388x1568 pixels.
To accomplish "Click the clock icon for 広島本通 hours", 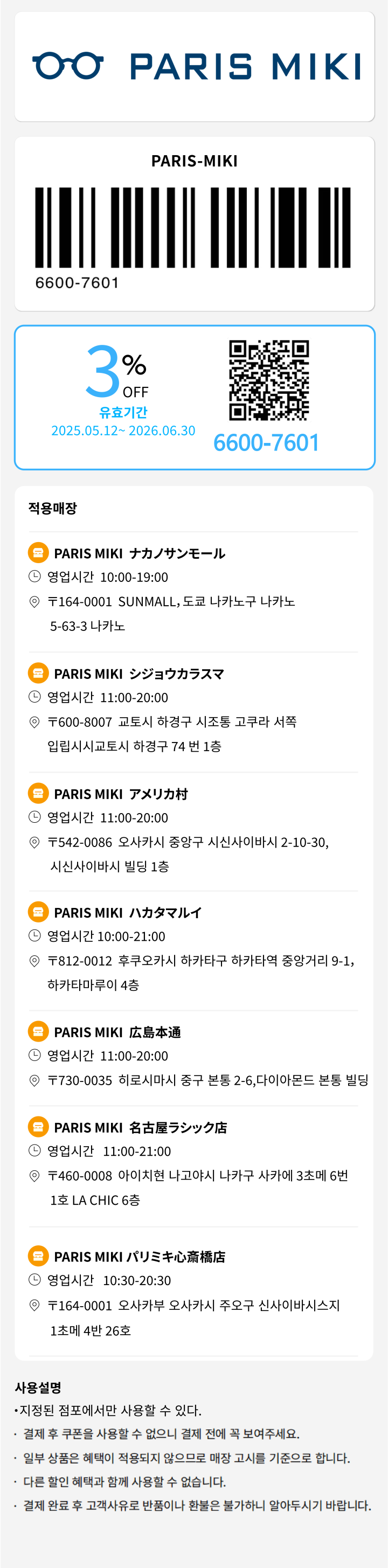I will click(34, 1055).
